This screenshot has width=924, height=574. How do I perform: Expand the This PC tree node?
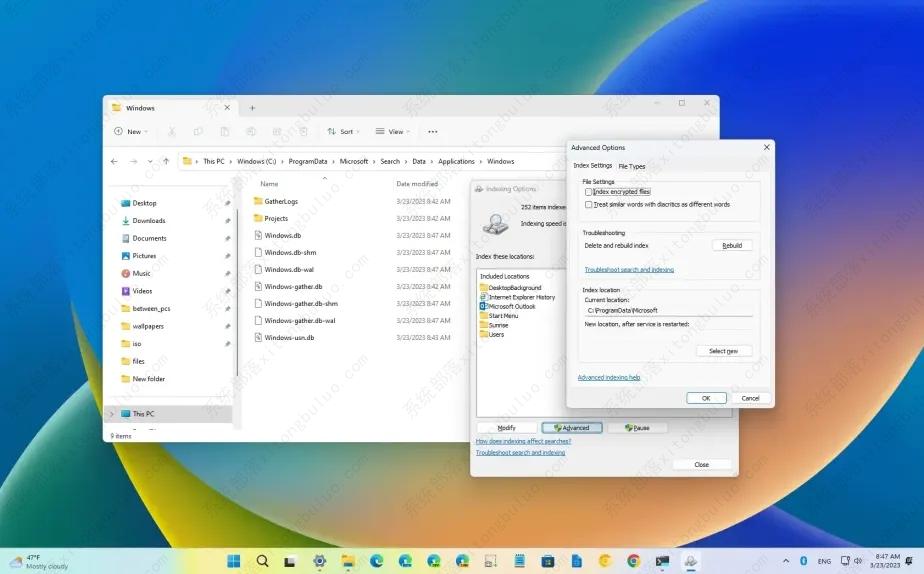(x=111, y=414)
